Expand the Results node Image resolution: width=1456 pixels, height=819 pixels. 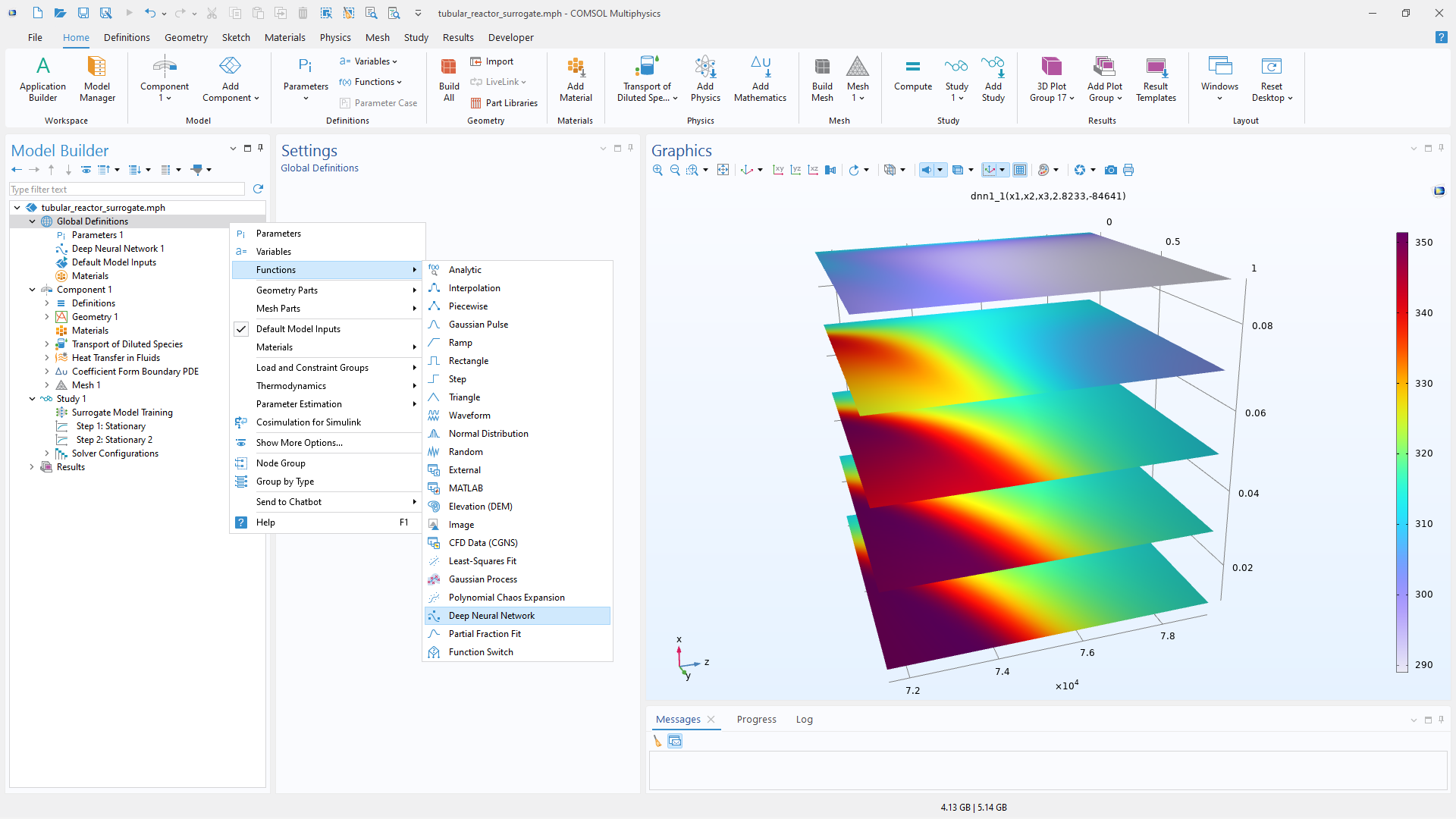[x=32, y=467]
